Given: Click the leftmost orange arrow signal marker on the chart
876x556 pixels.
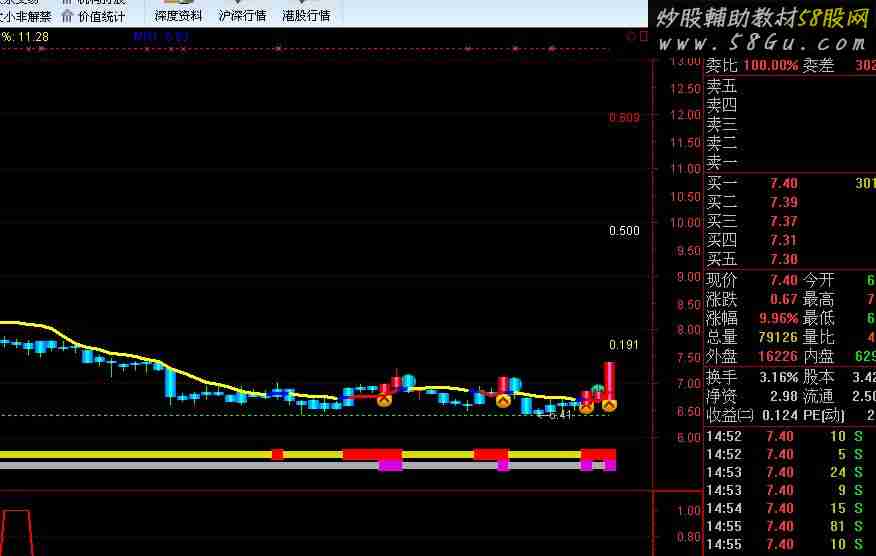Looking at the screenshot, I should pos(384,400).
